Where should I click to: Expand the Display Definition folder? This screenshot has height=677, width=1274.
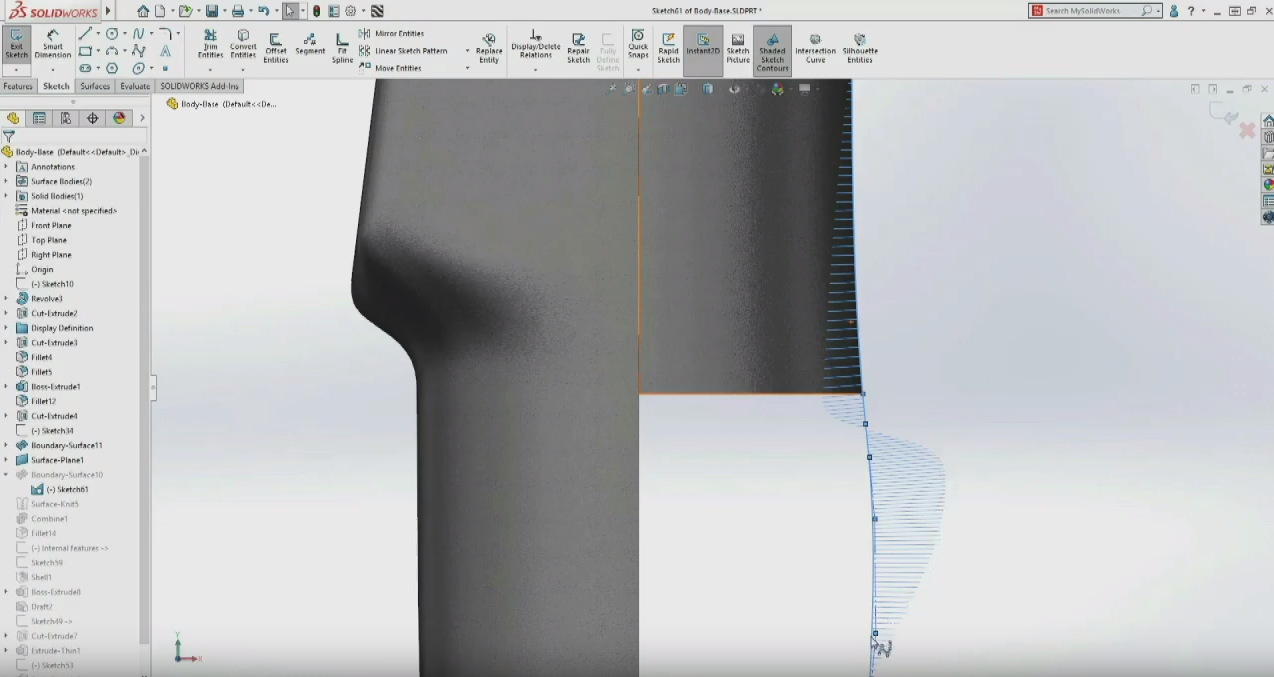(x=6, y=328)
